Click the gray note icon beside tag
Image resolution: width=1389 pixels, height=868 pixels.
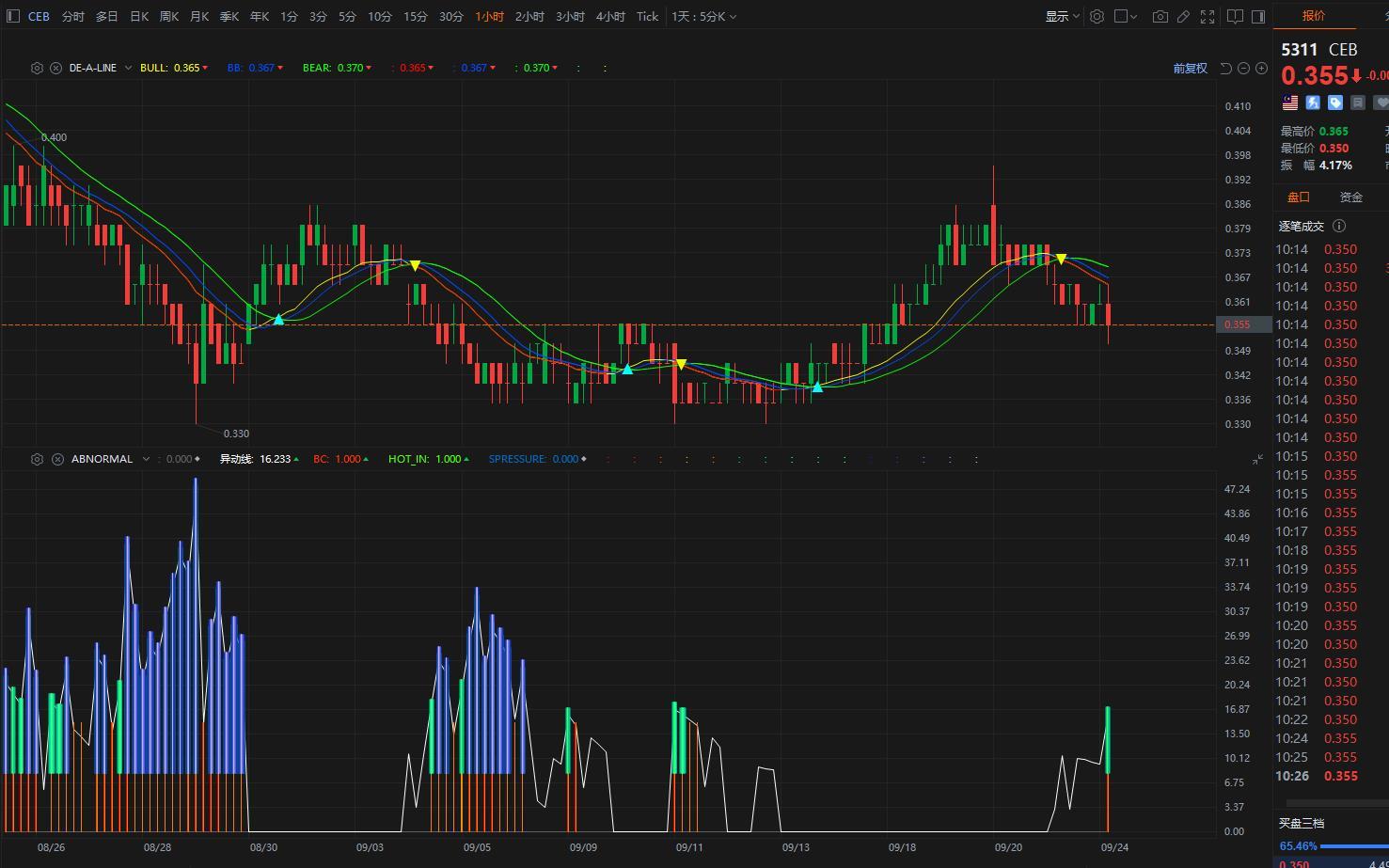click(1358, 103)
